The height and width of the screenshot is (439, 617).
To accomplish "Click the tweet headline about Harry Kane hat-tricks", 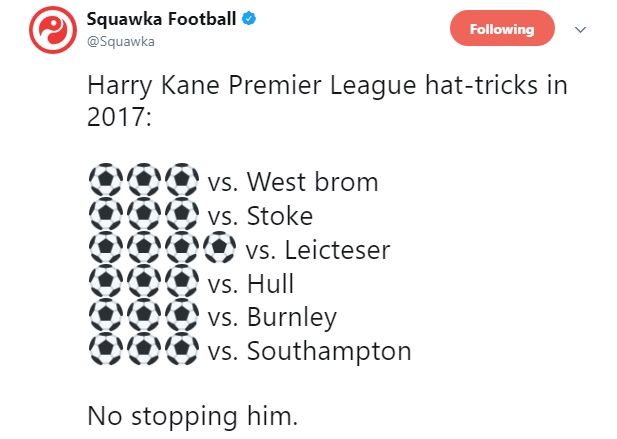I will [x=327, y=101].
